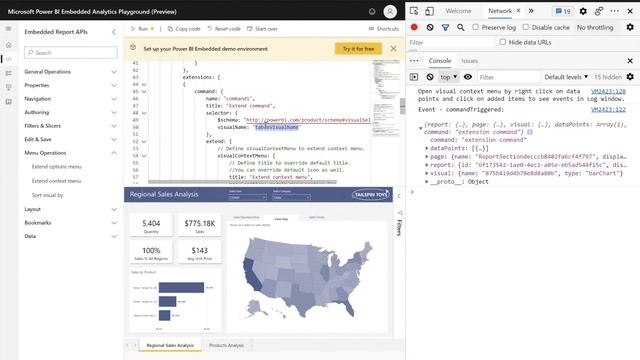Expand the dataPoints entry in console
Image resolution: width=640 pixels, height=360 pixels.
(x=427, y=149)
